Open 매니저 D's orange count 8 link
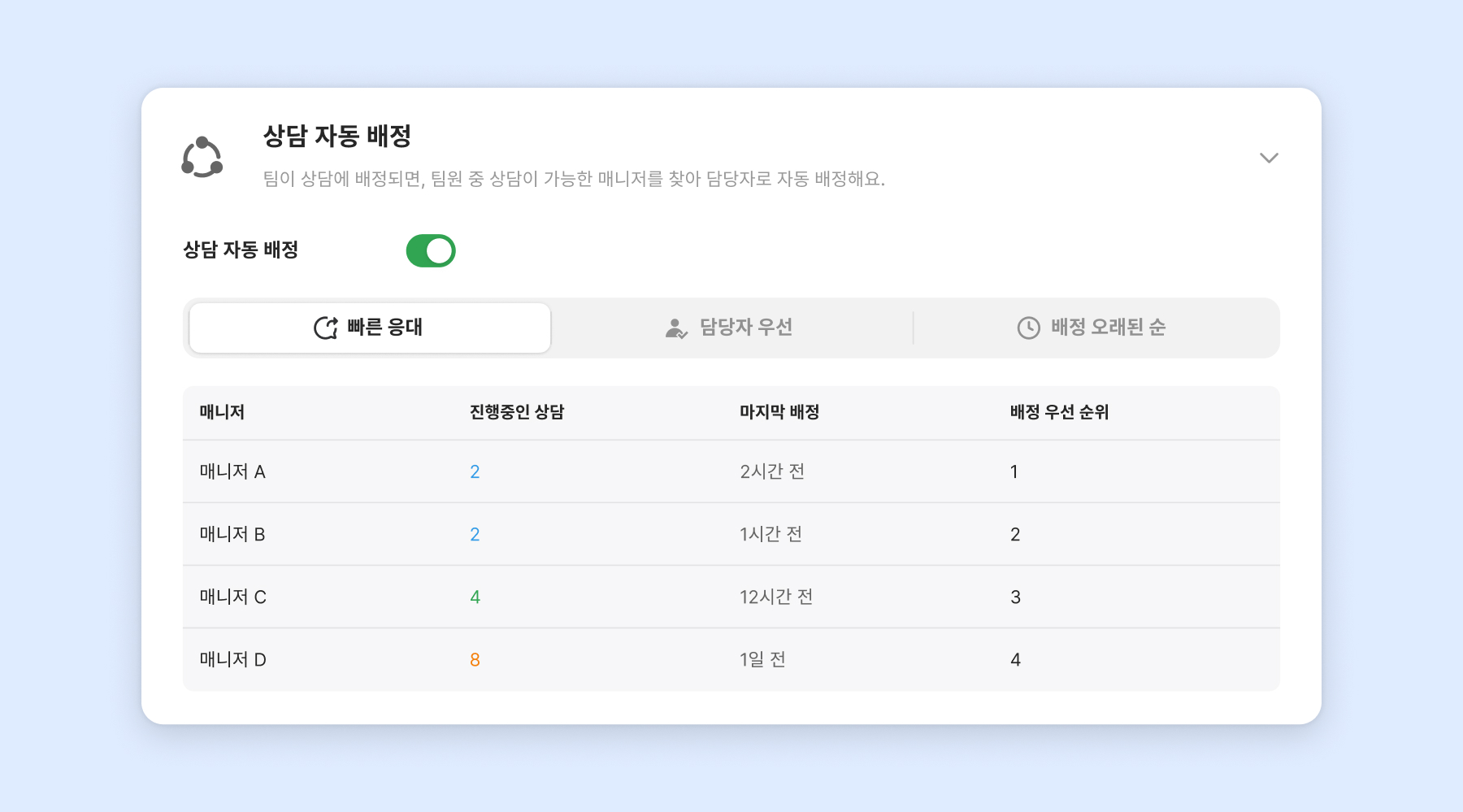The width and height of the screenshot is (1463, 812). click(x=475, y=660)
